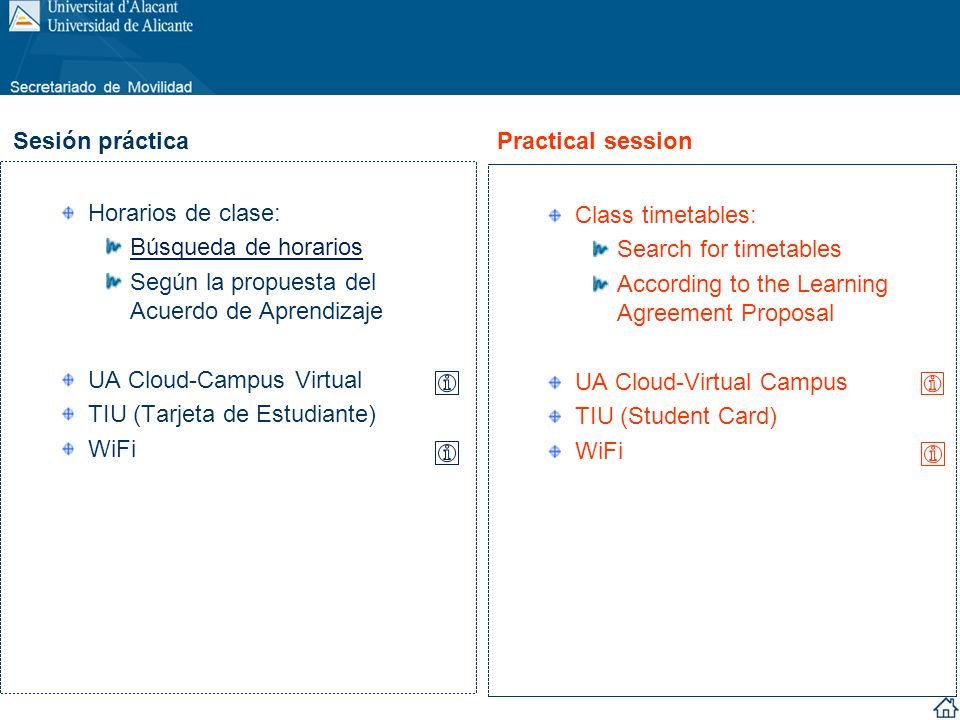Image resolution: width=960 pixels, height=720 pixels.
Task: Click the Practical session heading
Action: pos(594,141)
